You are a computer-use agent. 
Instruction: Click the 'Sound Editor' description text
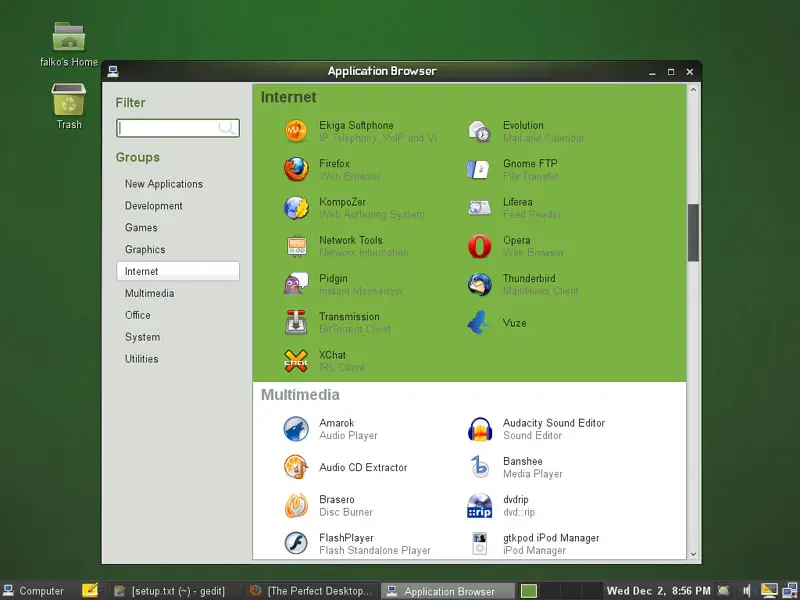[x=532, y=436]
